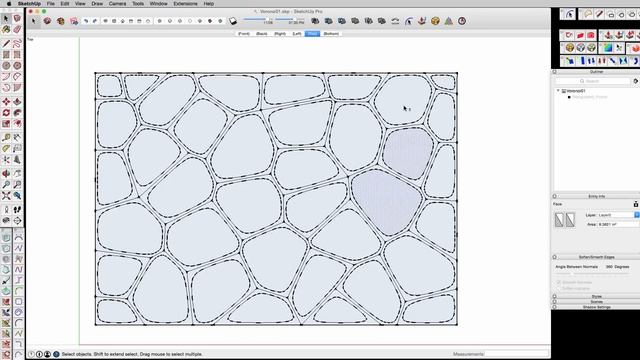The width and height of the screenshot is (640, 360).
Task: Select the Rectangle tool
Action: coord(6,54)
